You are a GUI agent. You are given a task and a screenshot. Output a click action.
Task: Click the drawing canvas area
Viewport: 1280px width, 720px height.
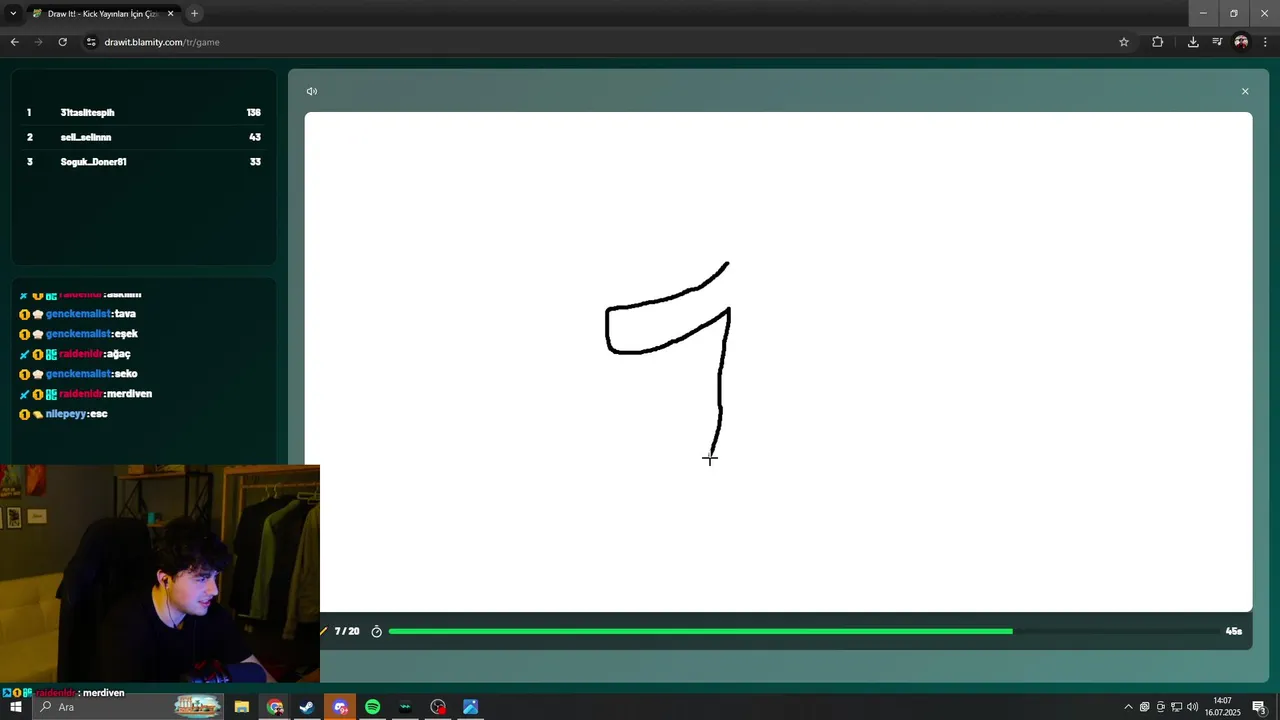[778, 362]
